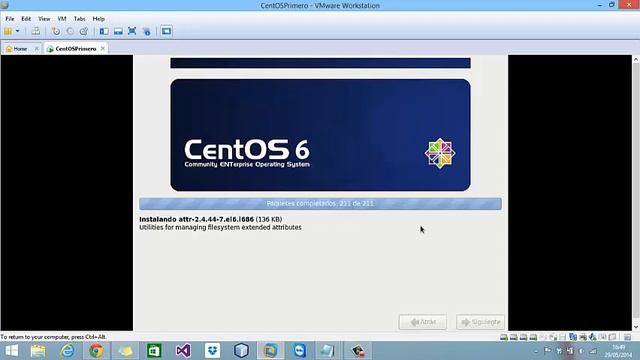Take a snapshot of the virtual machine
The image size is (640, 360).
click(56, 31)
